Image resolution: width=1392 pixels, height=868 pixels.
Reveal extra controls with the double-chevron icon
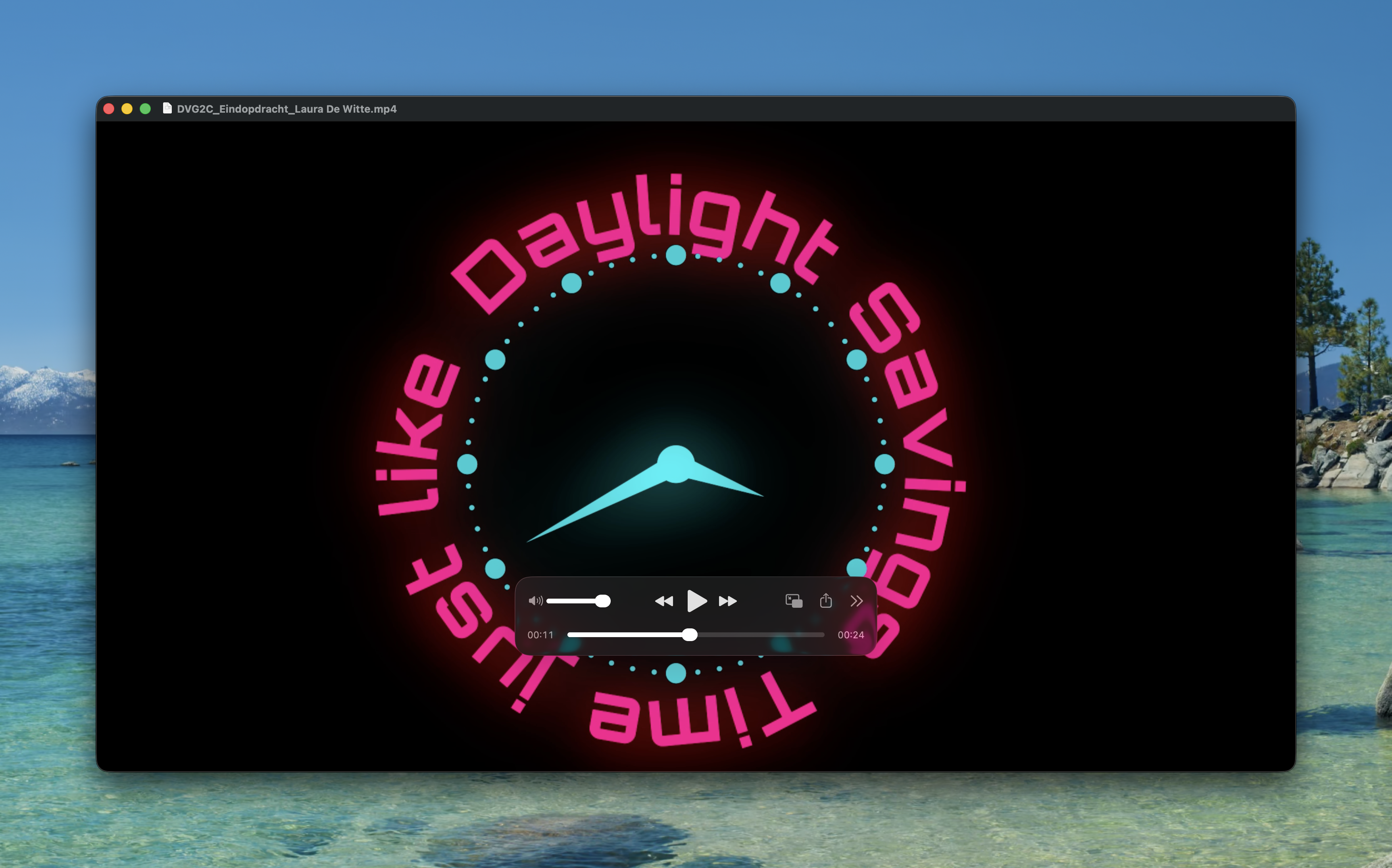click(x=857, y=601)
